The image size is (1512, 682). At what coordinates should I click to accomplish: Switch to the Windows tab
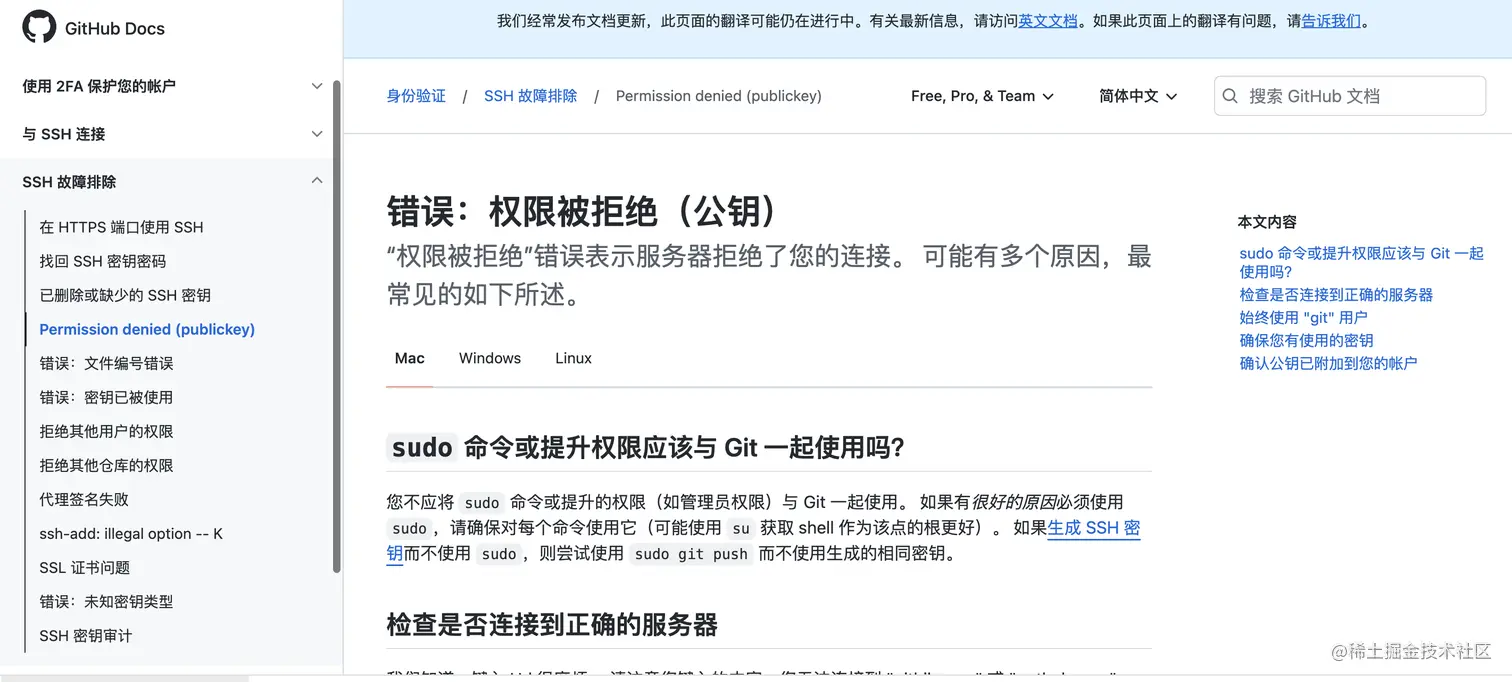(490, 358)
